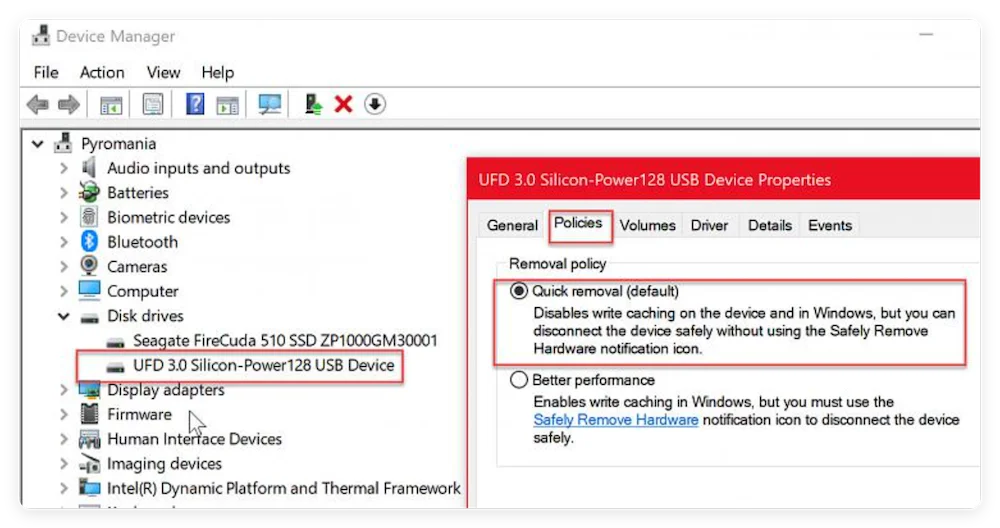Switch to the Events tab
This screenshot has width=1000, height=528.
pos(830,225)
